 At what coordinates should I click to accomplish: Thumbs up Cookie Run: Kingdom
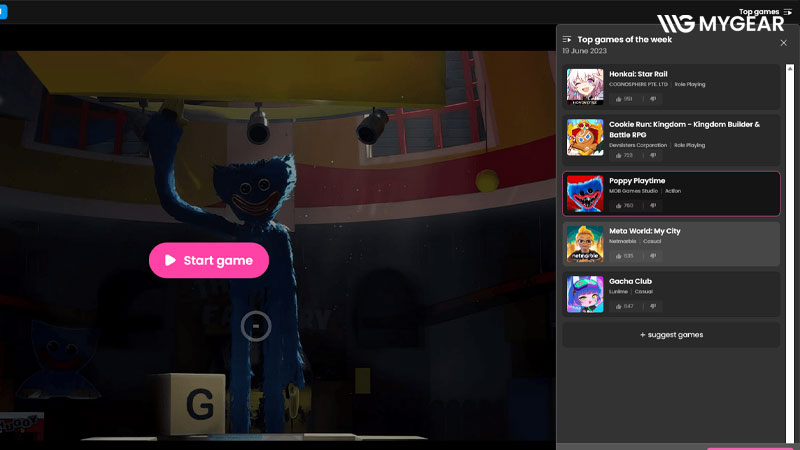tap(618, 156)
